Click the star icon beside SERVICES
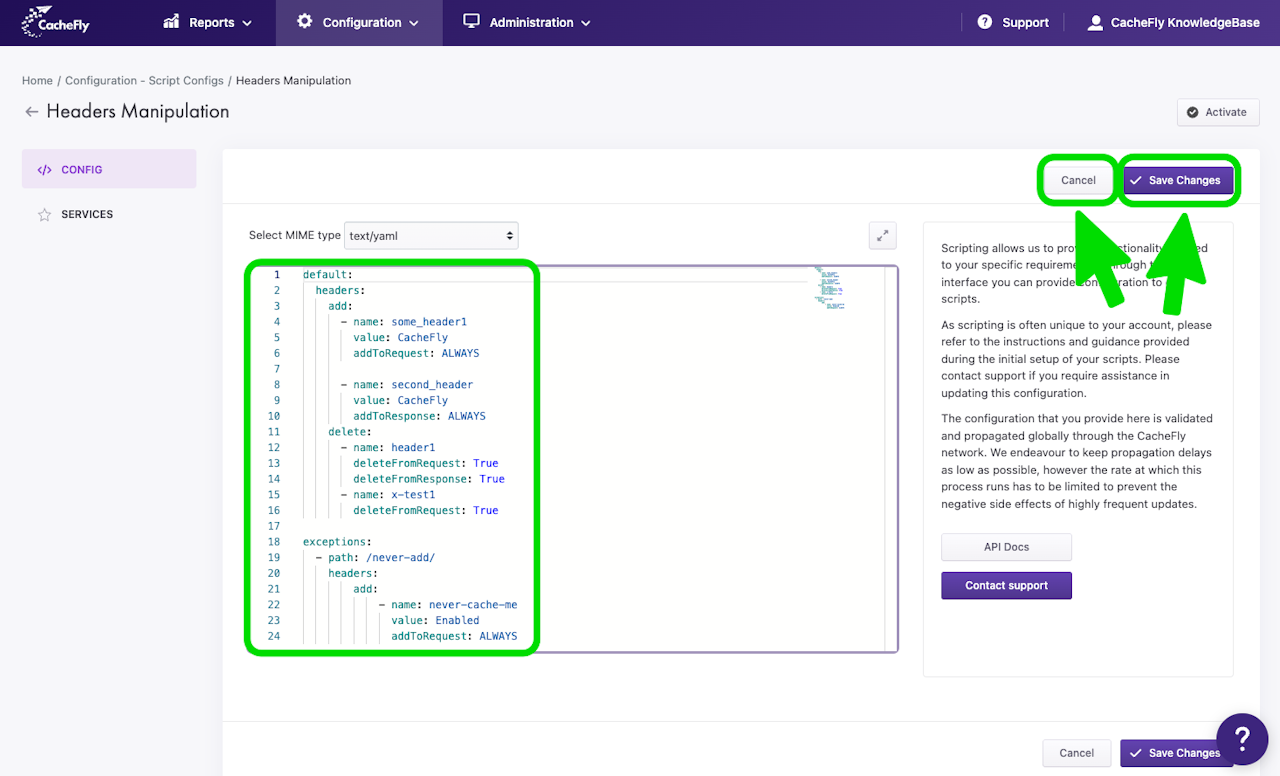The width and height of the screenshot is (1280, 776). point(44,214)
